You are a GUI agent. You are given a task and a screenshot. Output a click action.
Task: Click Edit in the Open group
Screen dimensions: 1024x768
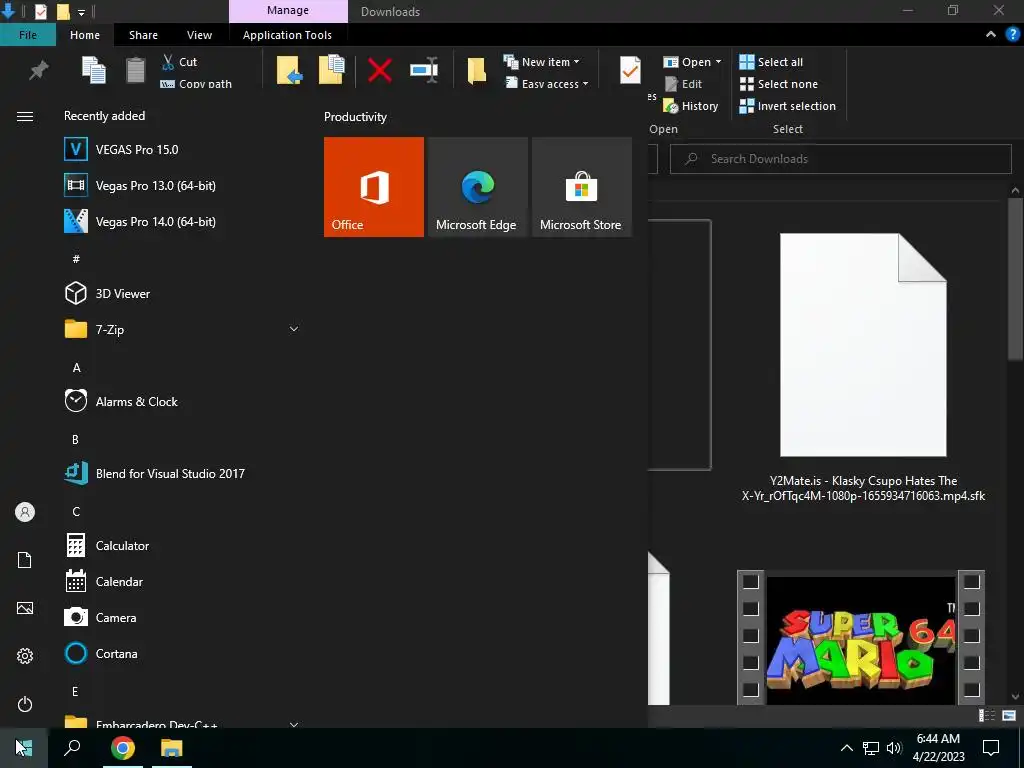coord(683,84)
